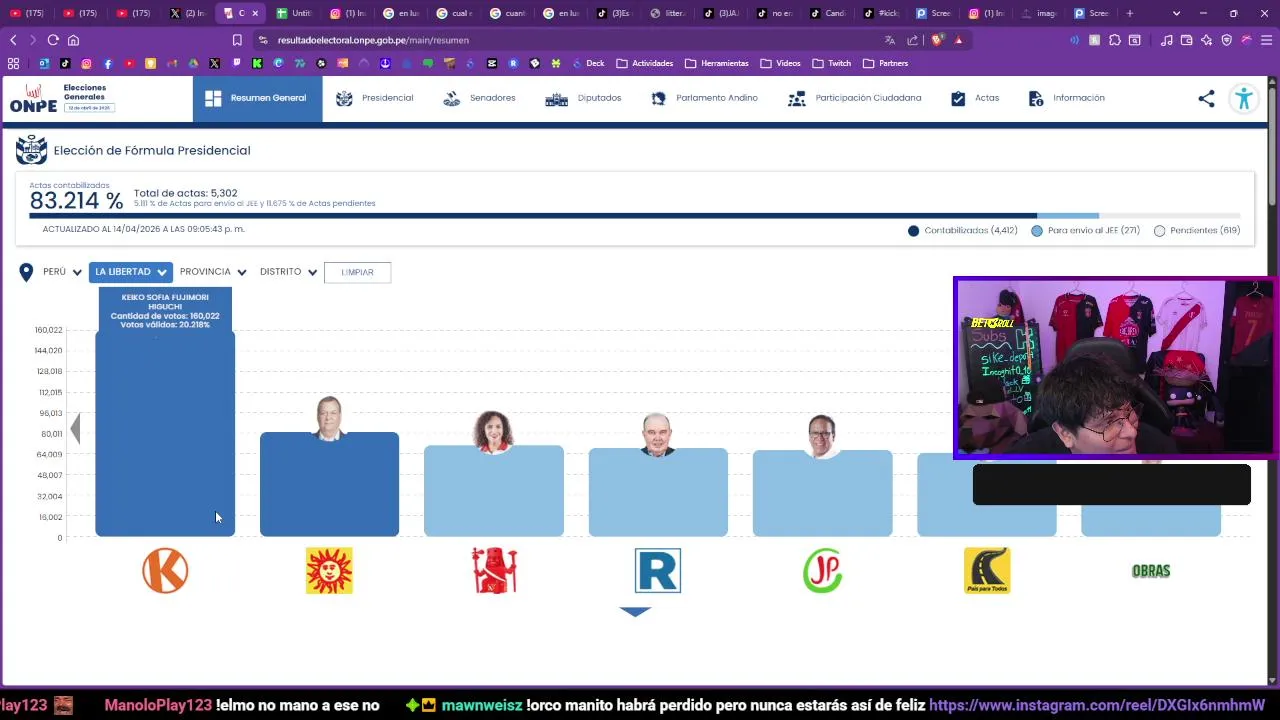Open the Actividades bookmarks folder
The image size is (1280, 720).
pos(644,63)
